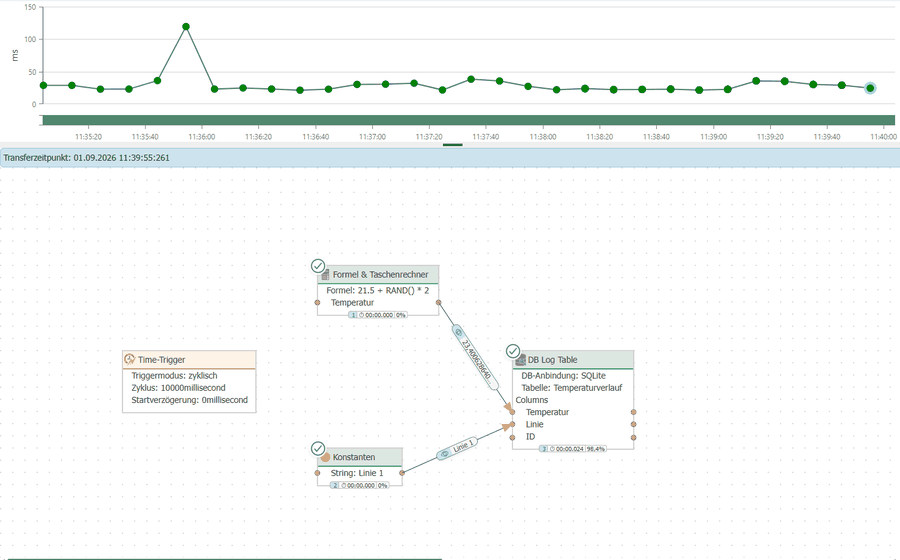Viewport: 900px width, 560px height.
Task: Select the DB Log Table node title
Action: click(552, 360)
